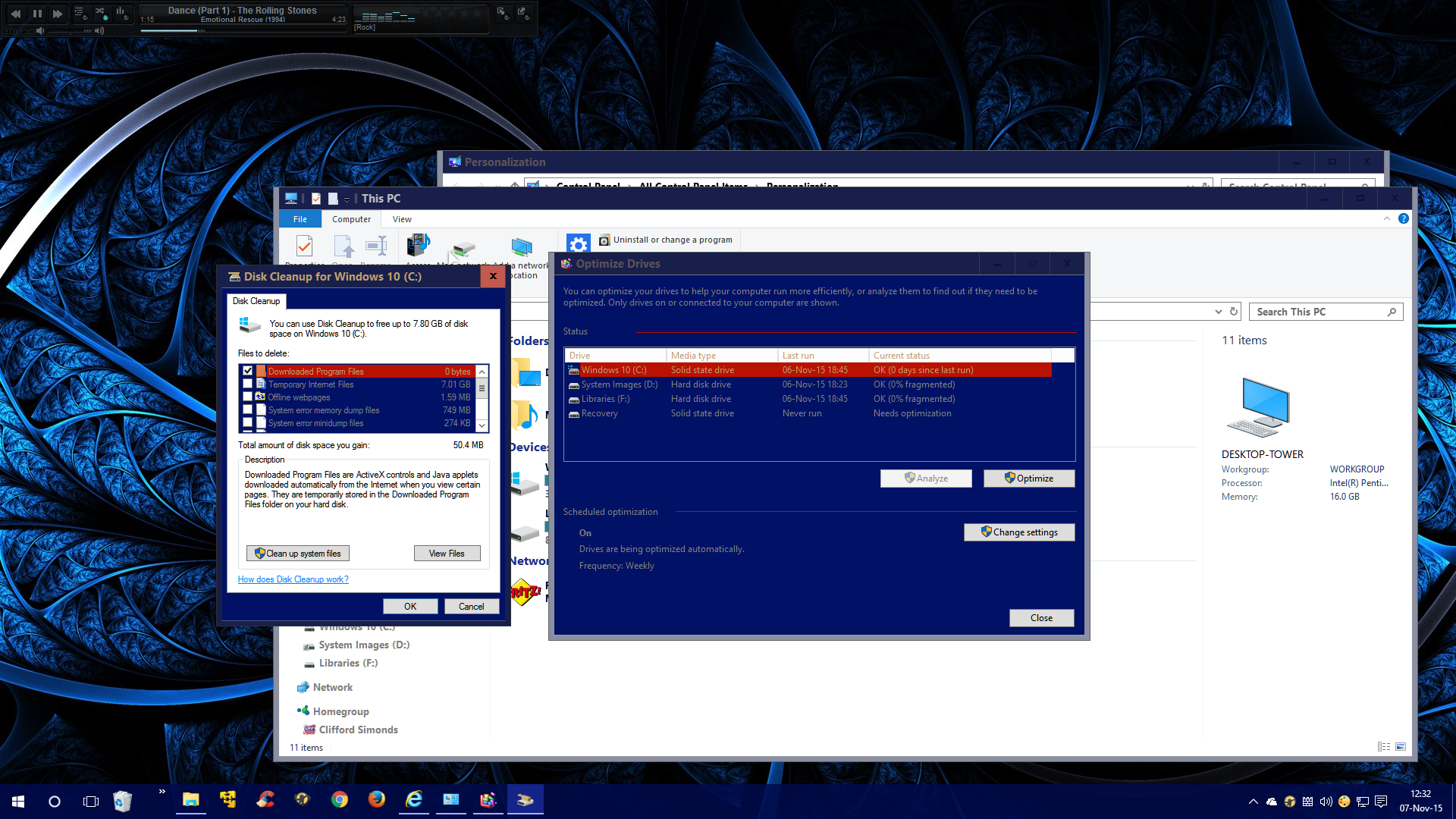Click the Properties ribbon icon

(304, 246)
